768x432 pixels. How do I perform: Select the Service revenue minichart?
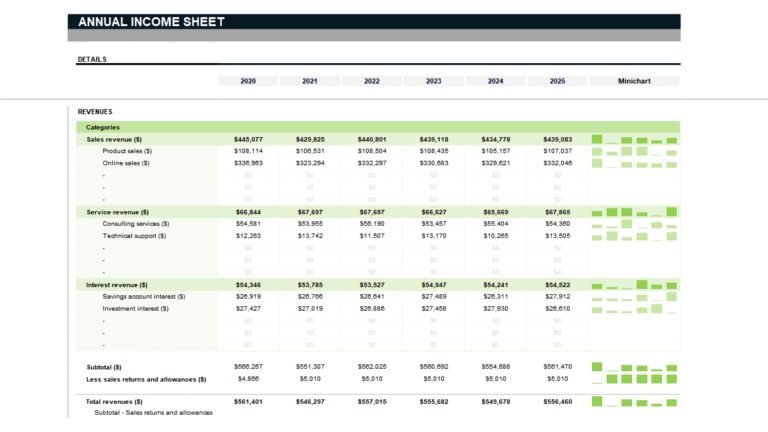click(x=634, y=212)
